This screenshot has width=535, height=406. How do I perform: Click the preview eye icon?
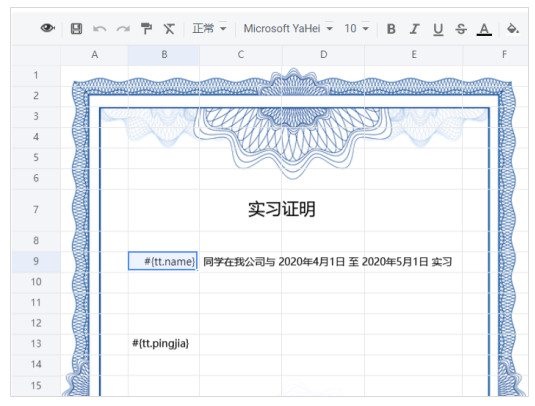click(48, 28)
